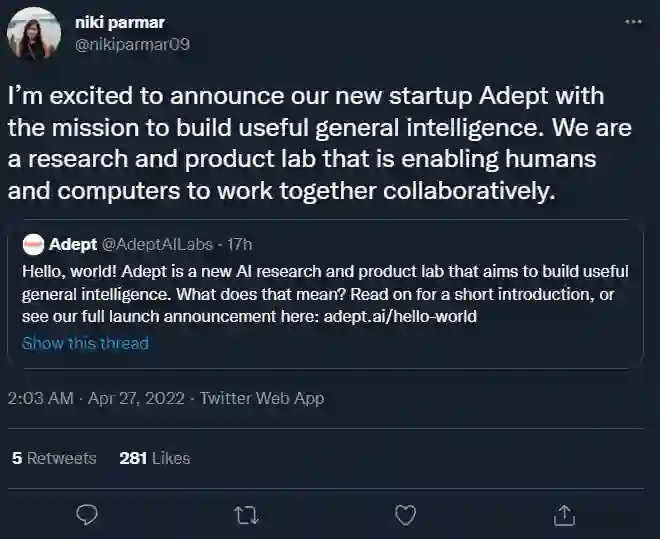The width and height of the screenshot is (660, 539).
Task: Visit the @nikiparmar09 handle
Action: tap(132, 43)
